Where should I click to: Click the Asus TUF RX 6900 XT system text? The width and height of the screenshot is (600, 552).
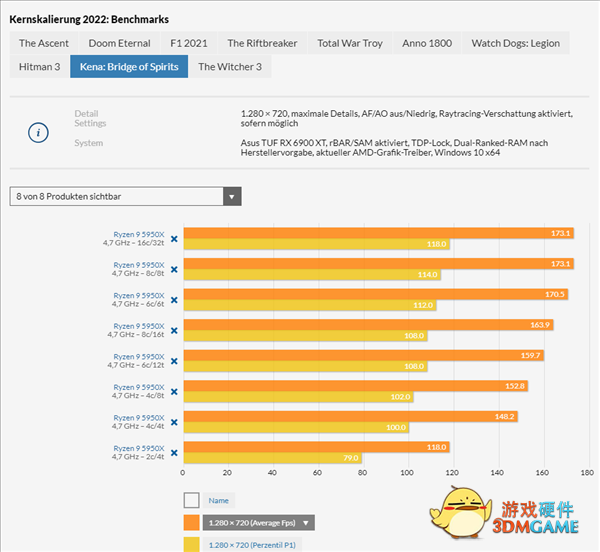pyautogui.click(x=394, y=148)
